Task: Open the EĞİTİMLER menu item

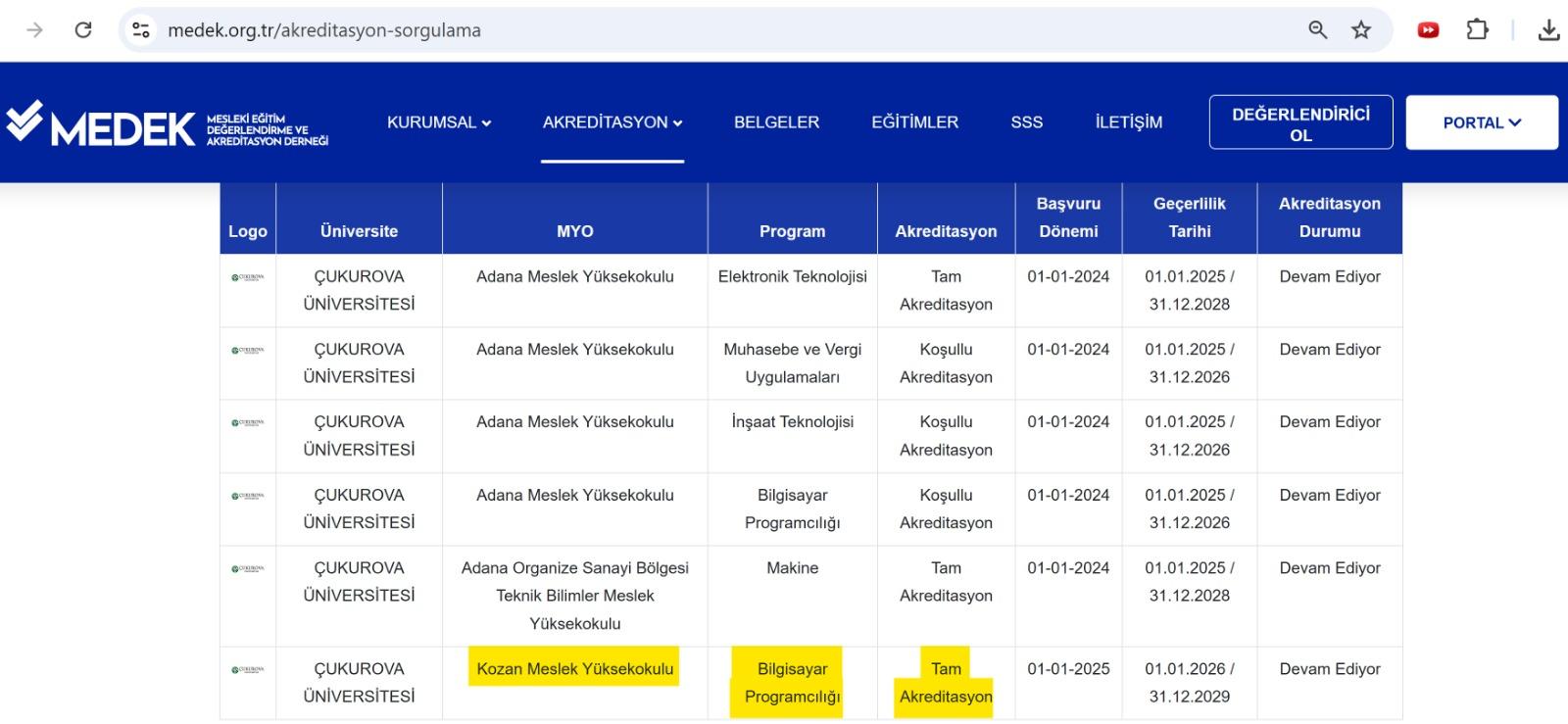Action: click(914, 122)
